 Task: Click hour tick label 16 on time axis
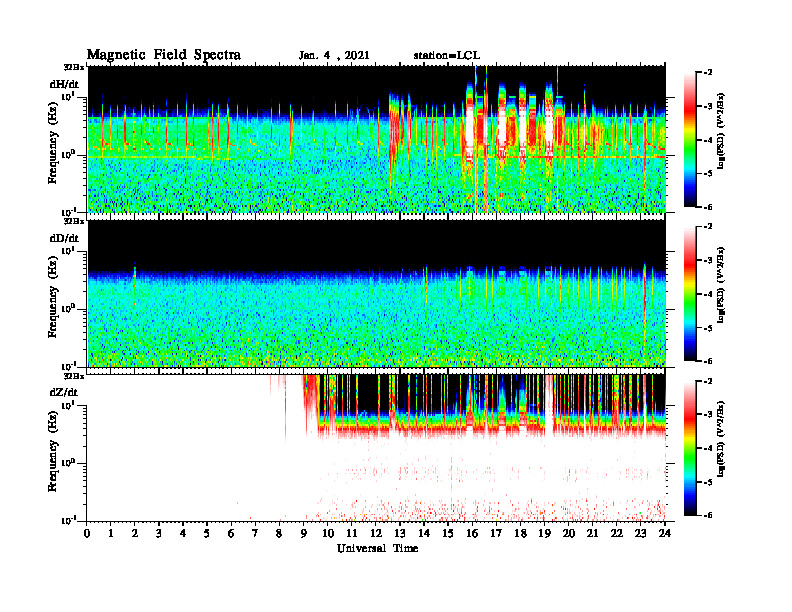[x=472, y=534]
